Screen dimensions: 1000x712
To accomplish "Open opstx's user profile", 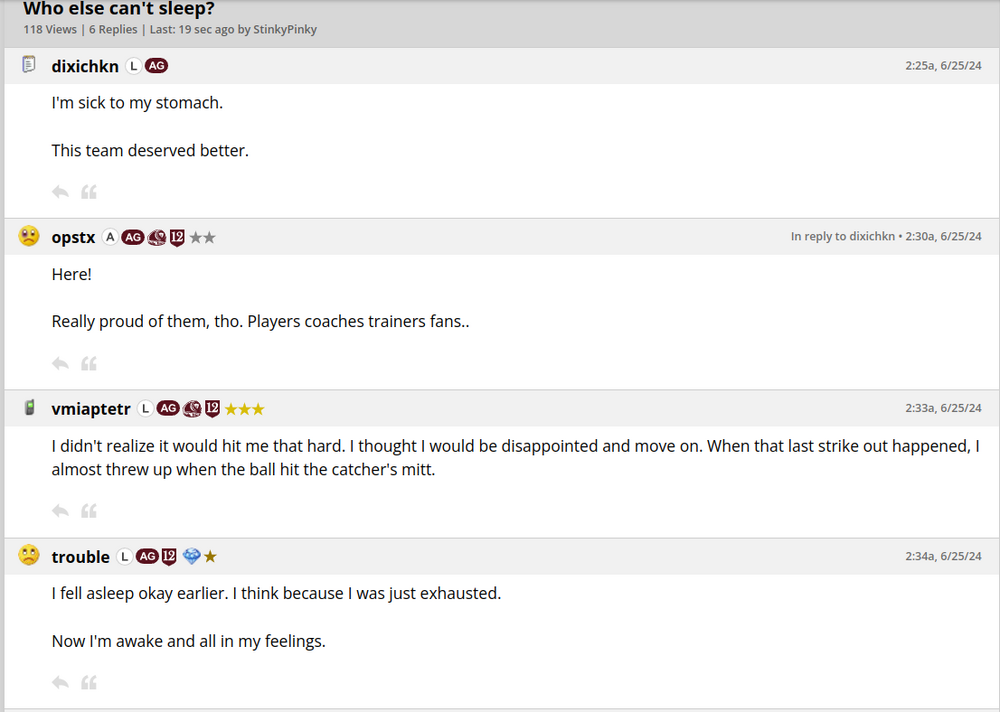I will click(x=73, y=238).
